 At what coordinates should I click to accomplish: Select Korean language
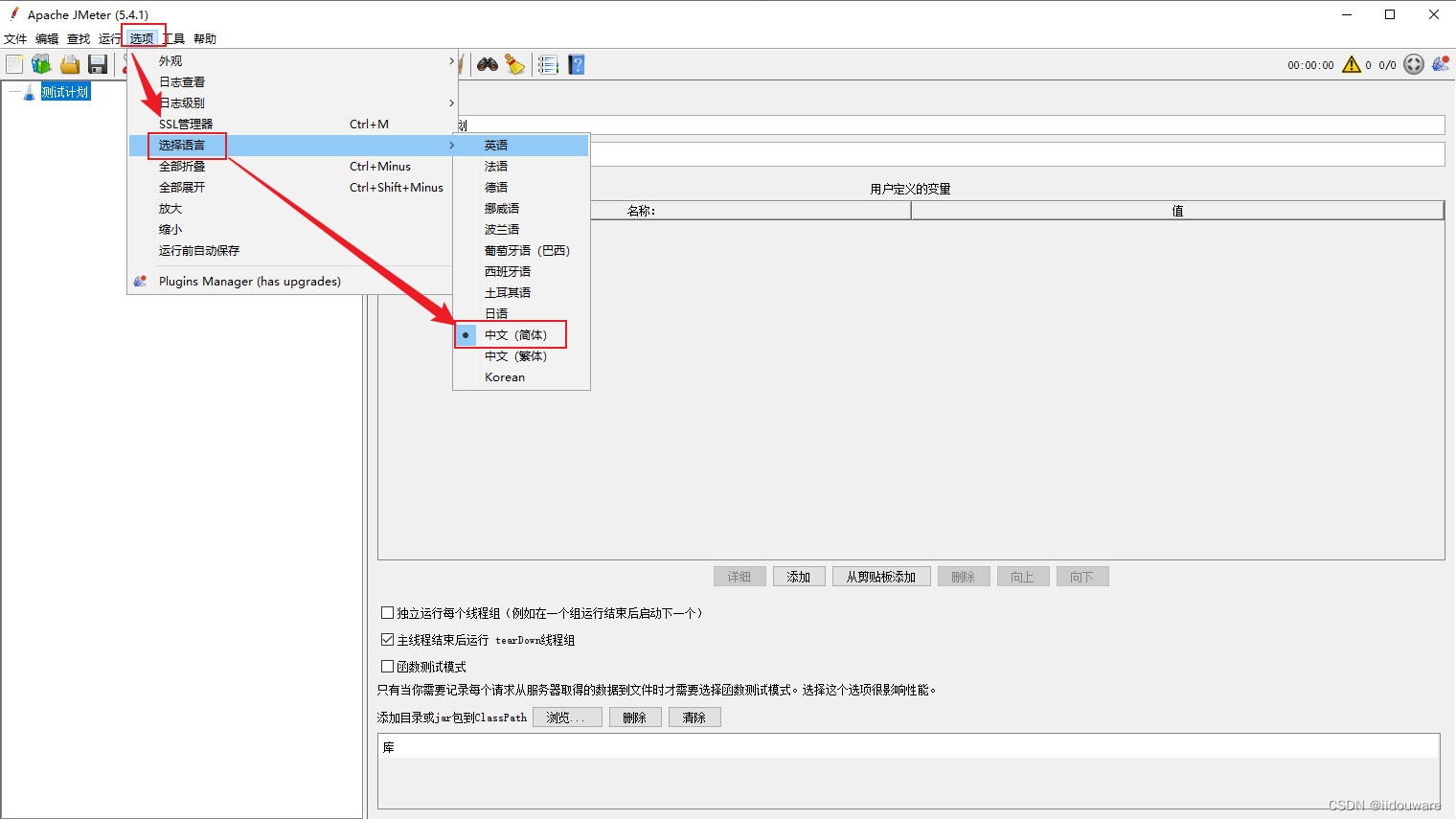(522, 377)
